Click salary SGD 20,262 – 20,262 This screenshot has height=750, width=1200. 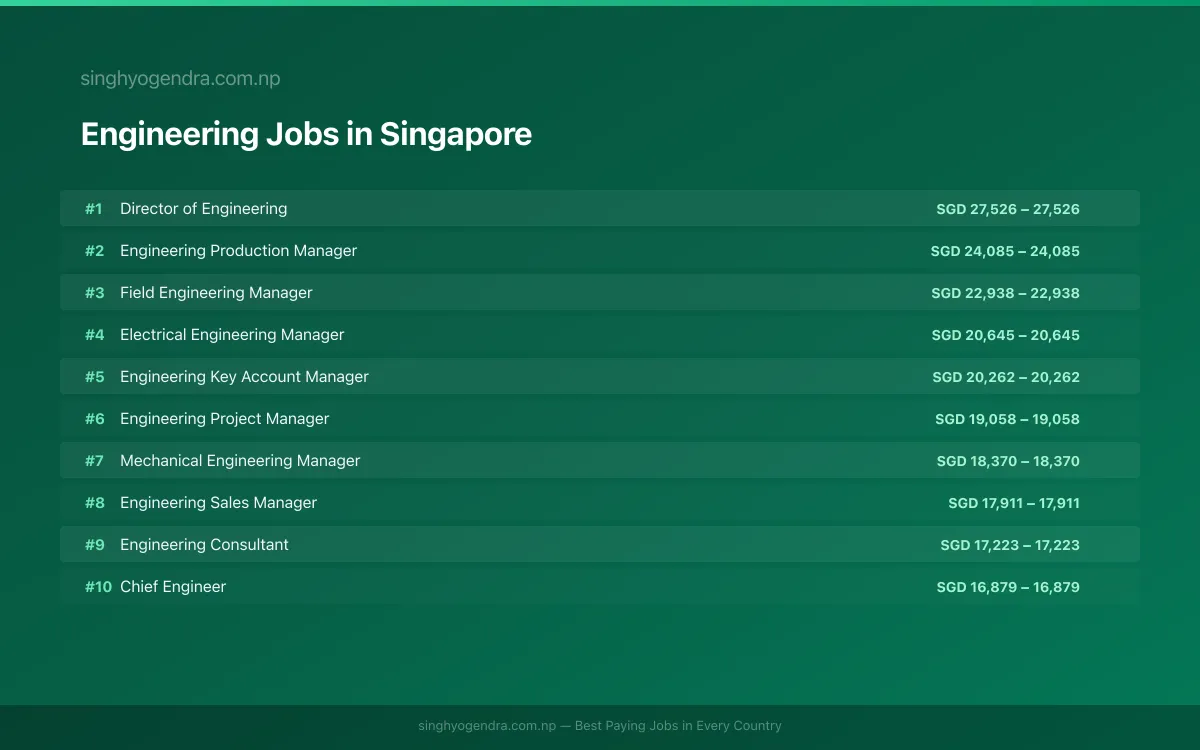[1006, 377]
